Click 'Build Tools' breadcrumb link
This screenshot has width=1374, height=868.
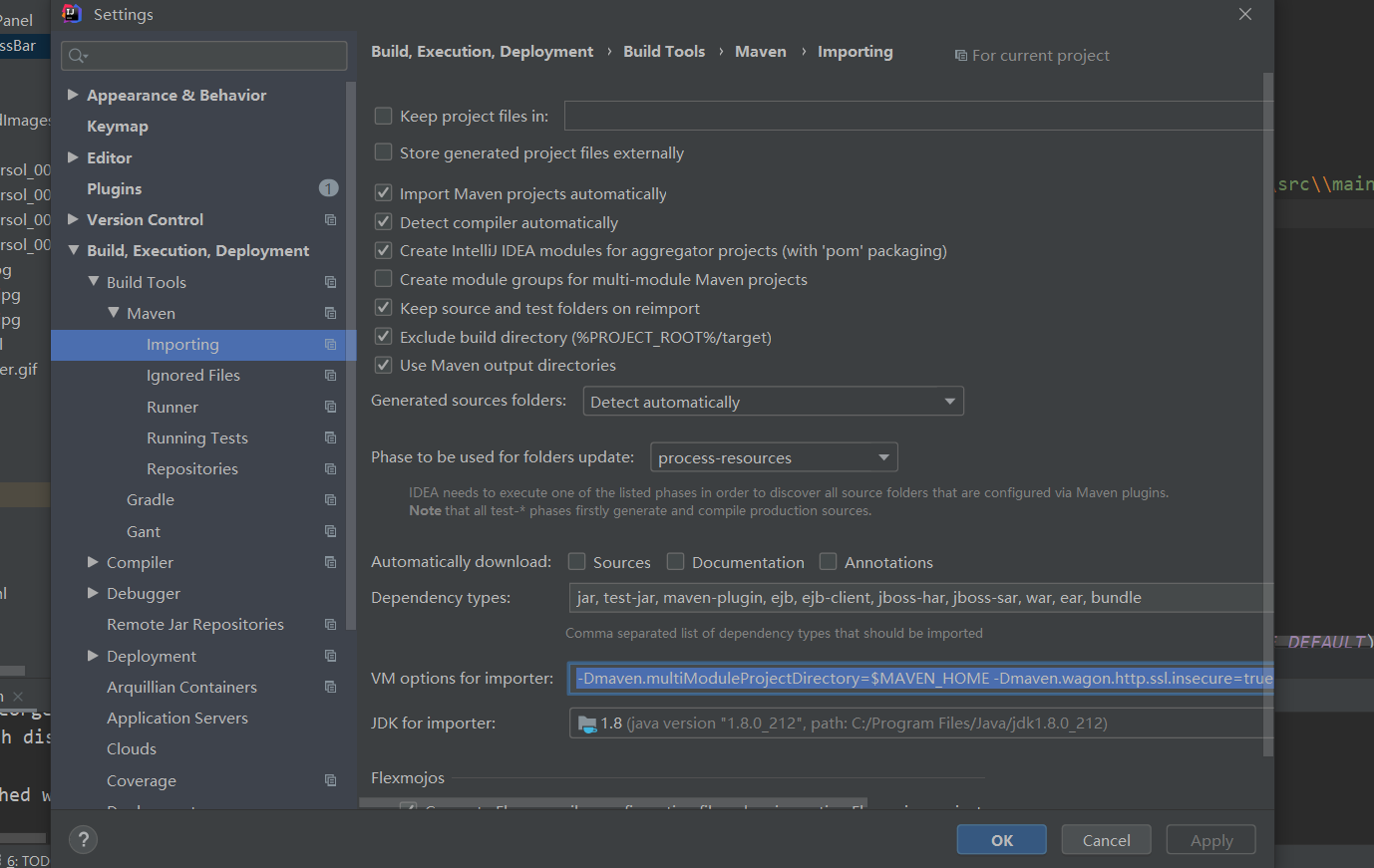[664, 52]
